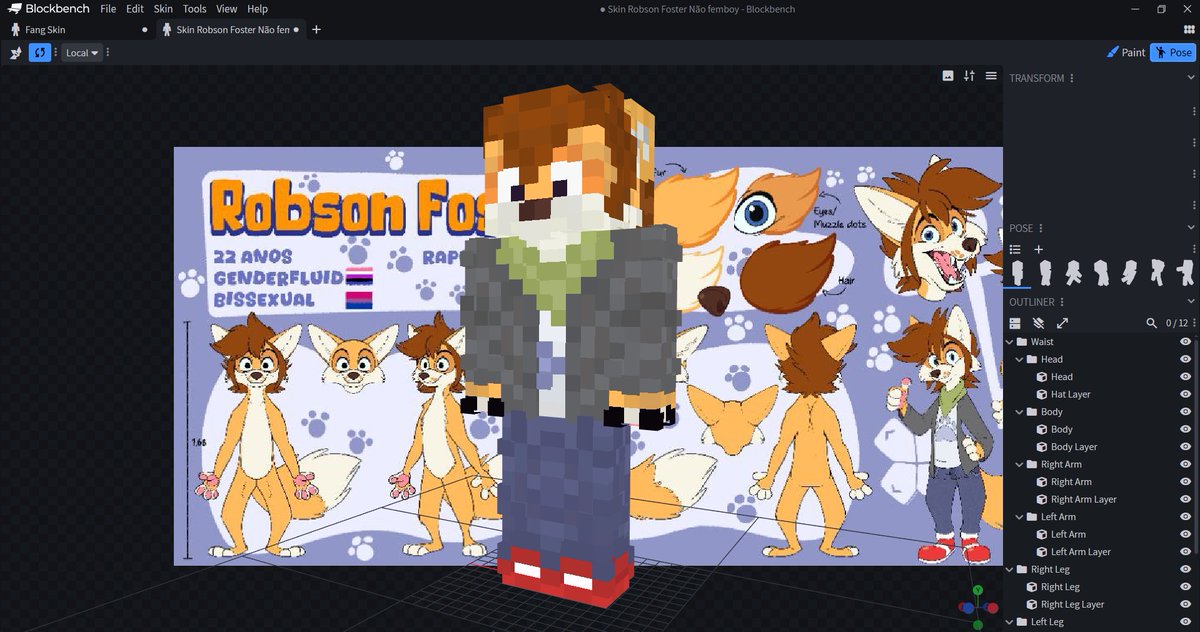The image size is (1200, 632).
Task: Collapse the Waist group
Action: [1010, 342]
